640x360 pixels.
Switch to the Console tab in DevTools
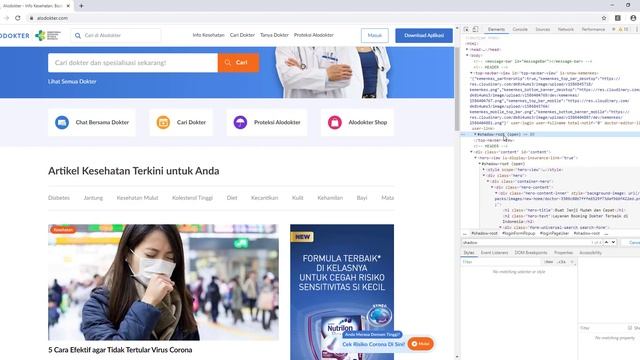[520, 29]
